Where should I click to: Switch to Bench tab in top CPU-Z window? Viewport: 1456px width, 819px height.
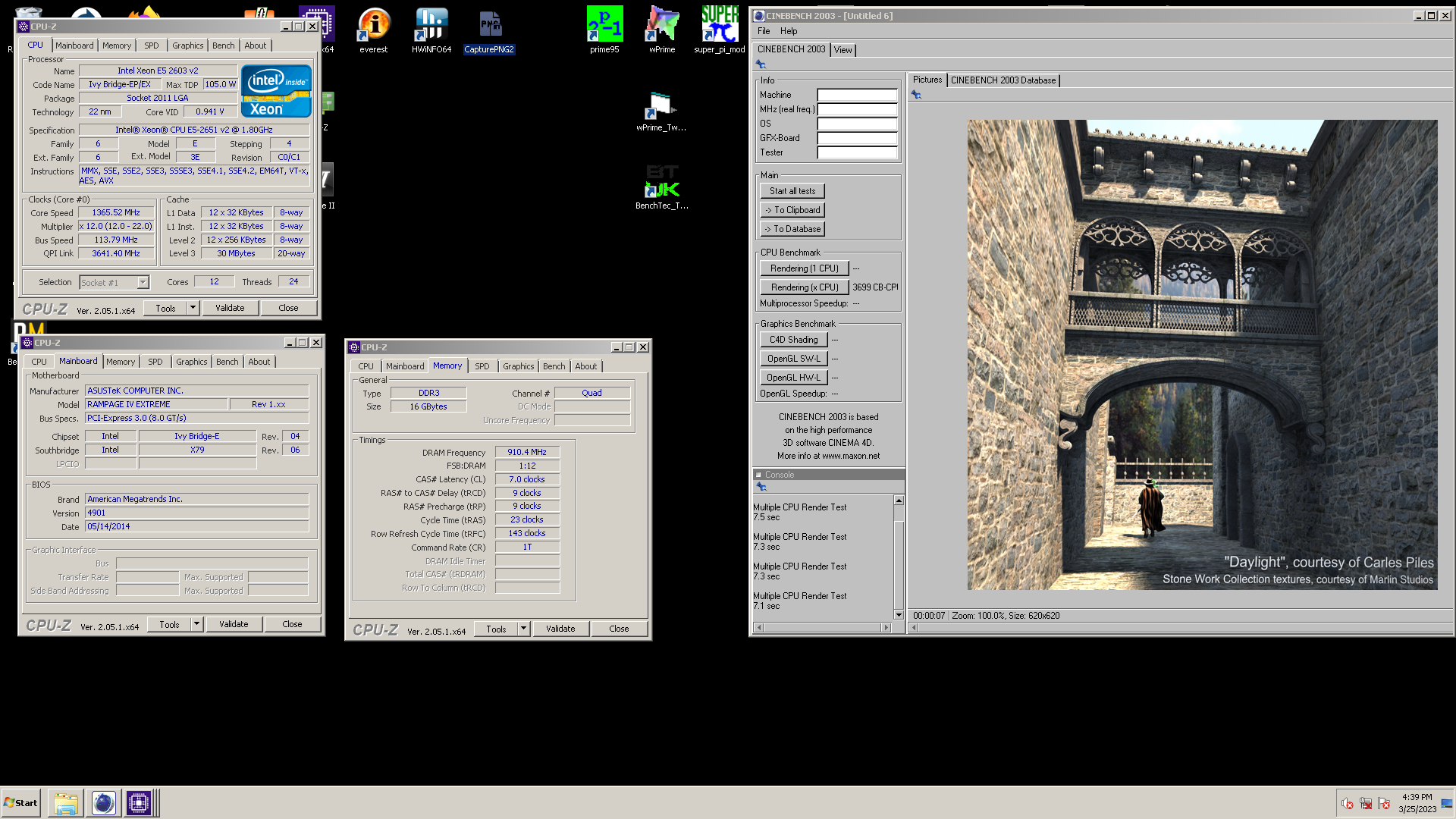click(x=223, y=45)
